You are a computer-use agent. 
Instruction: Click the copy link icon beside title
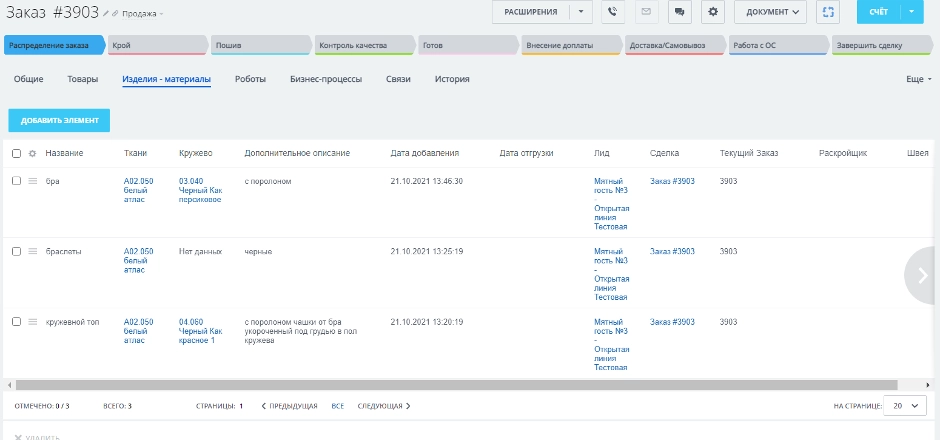point(115,14)
